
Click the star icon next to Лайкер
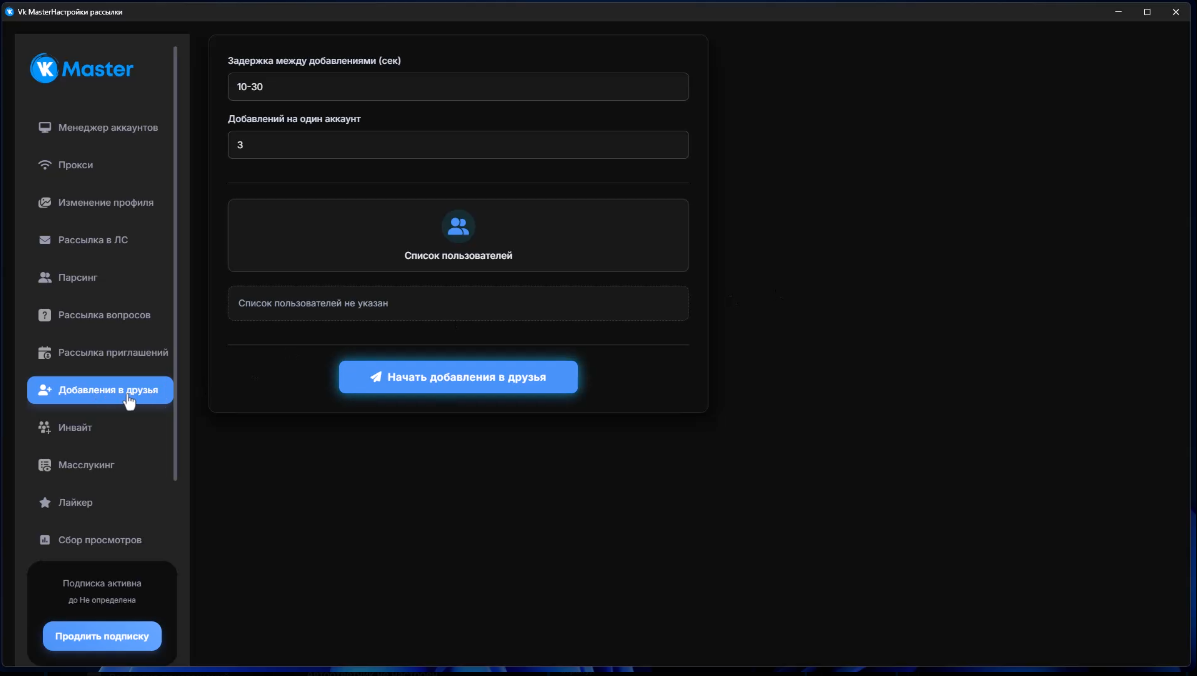(44, 503)
